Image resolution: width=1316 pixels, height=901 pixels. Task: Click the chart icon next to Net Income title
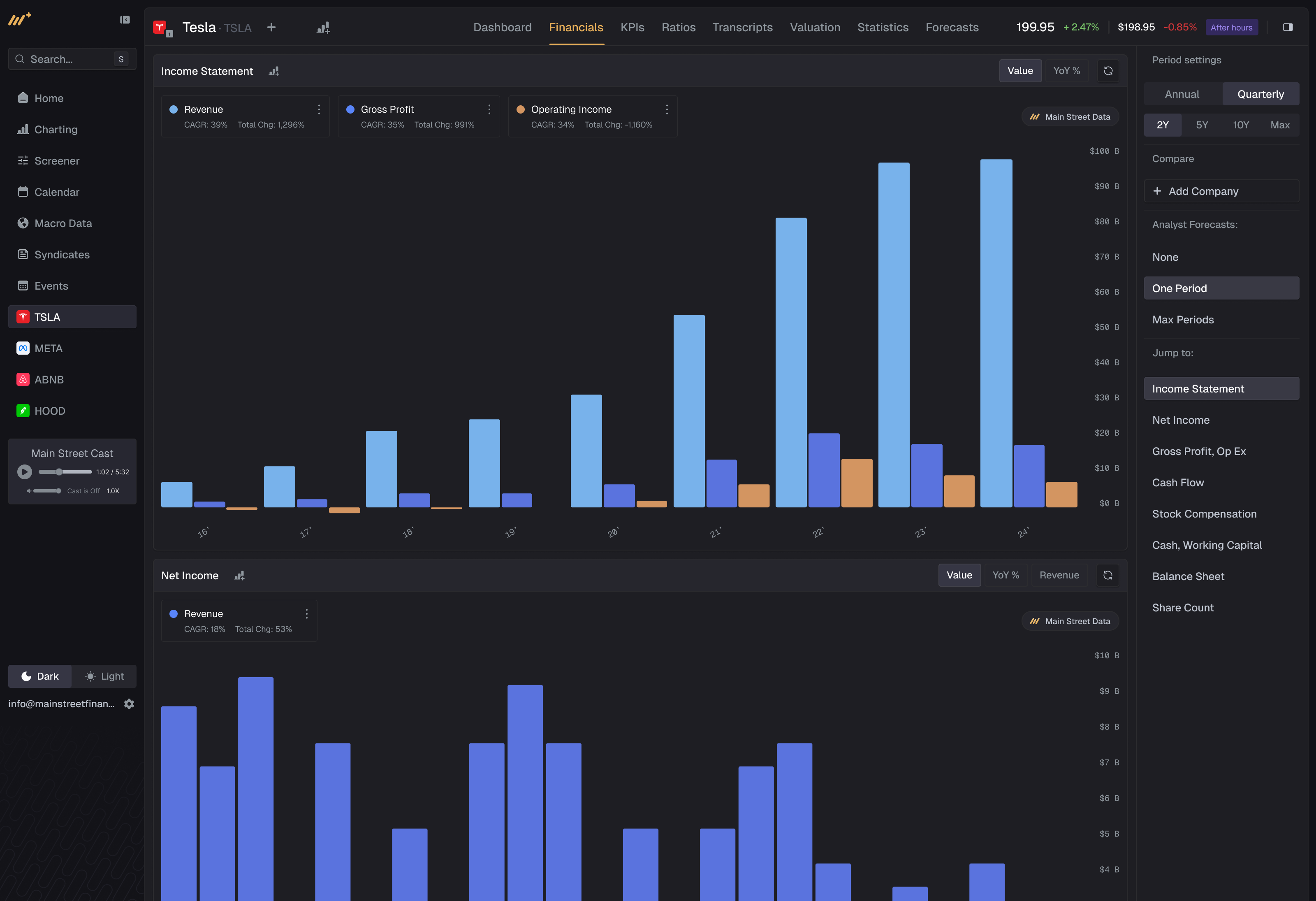[x=239, y=576]
